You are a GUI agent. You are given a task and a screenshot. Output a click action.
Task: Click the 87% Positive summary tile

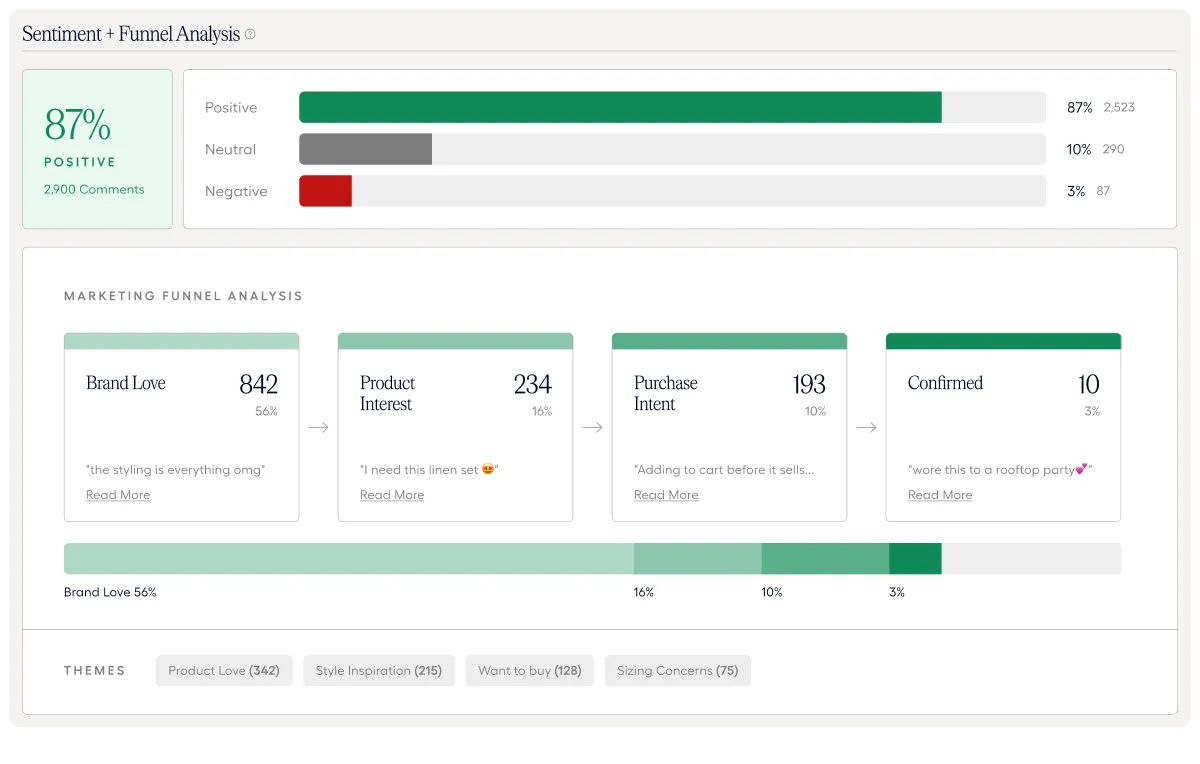(x=97, y=149)
